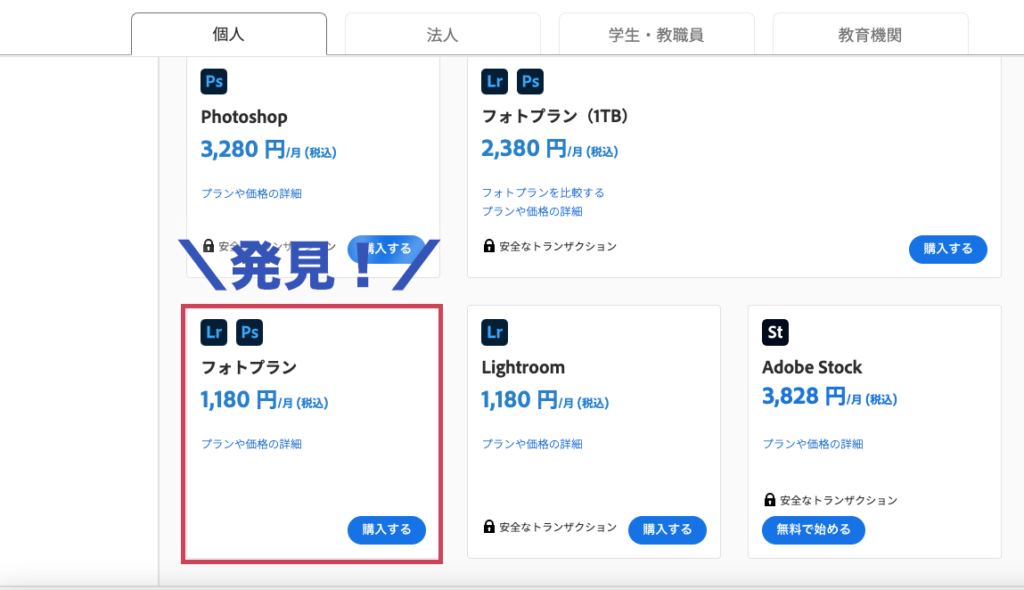Open the 学生・教職員 tab
Image resolution: width=1024 pixels, height=590 pixels.
(656, 34)
